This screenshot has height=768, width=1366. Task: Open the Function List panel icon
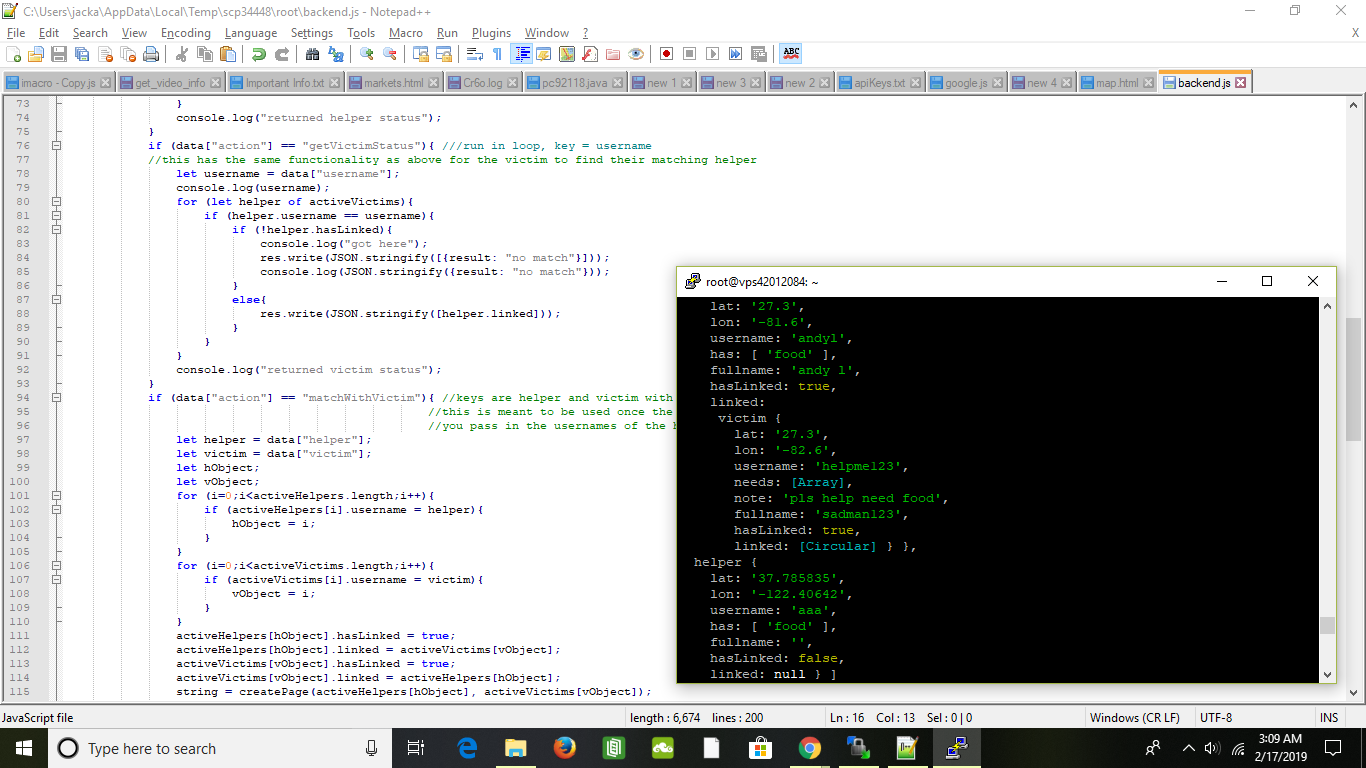click(590, 54)
